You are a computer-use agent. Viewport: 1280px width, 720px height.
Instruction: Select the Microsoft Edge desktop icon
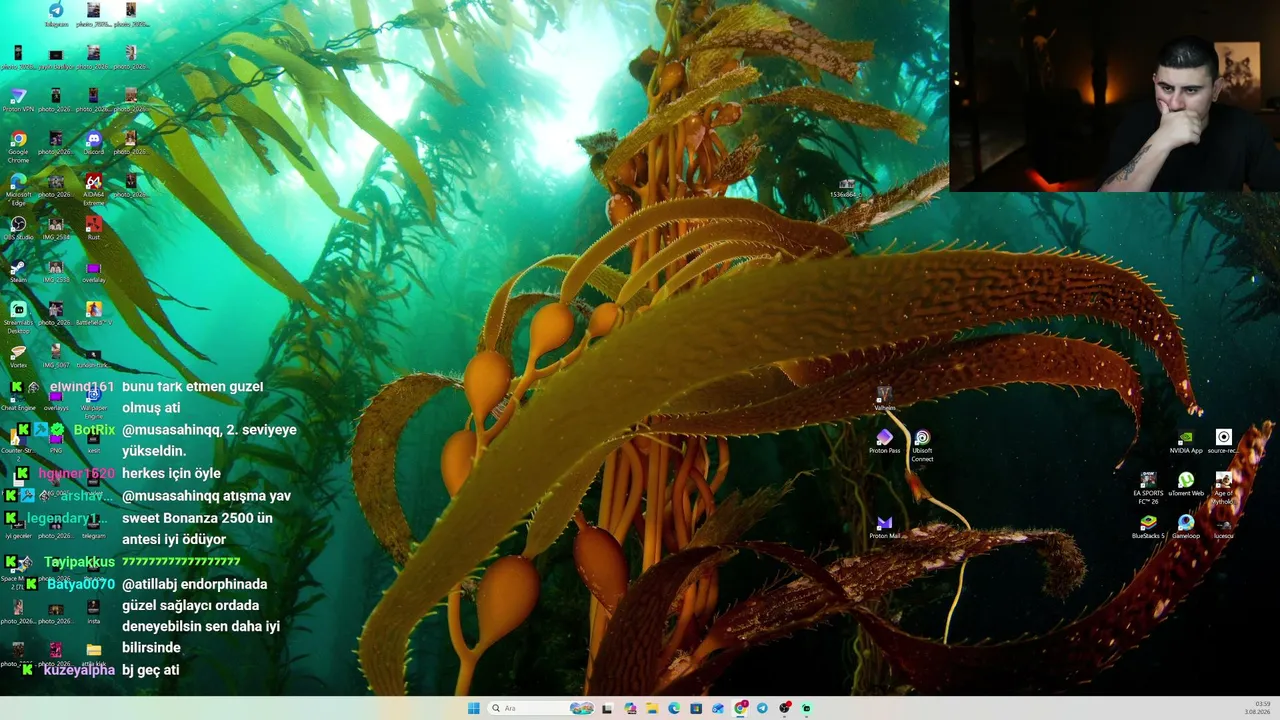coord(18,187)
